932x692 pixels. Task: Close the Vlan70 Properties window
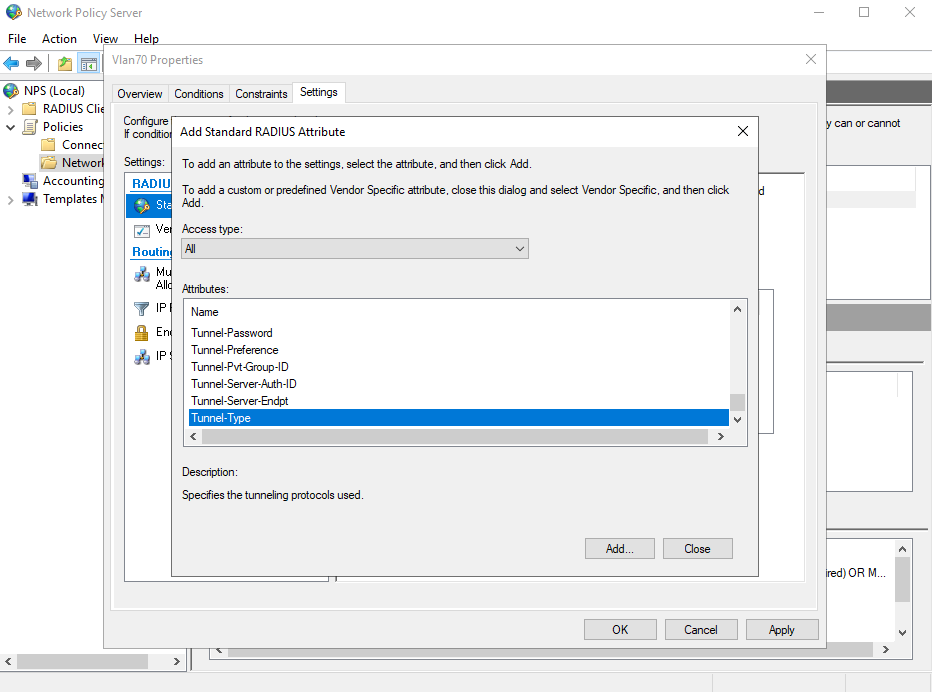pyautogui.click(x=811, y=59)
